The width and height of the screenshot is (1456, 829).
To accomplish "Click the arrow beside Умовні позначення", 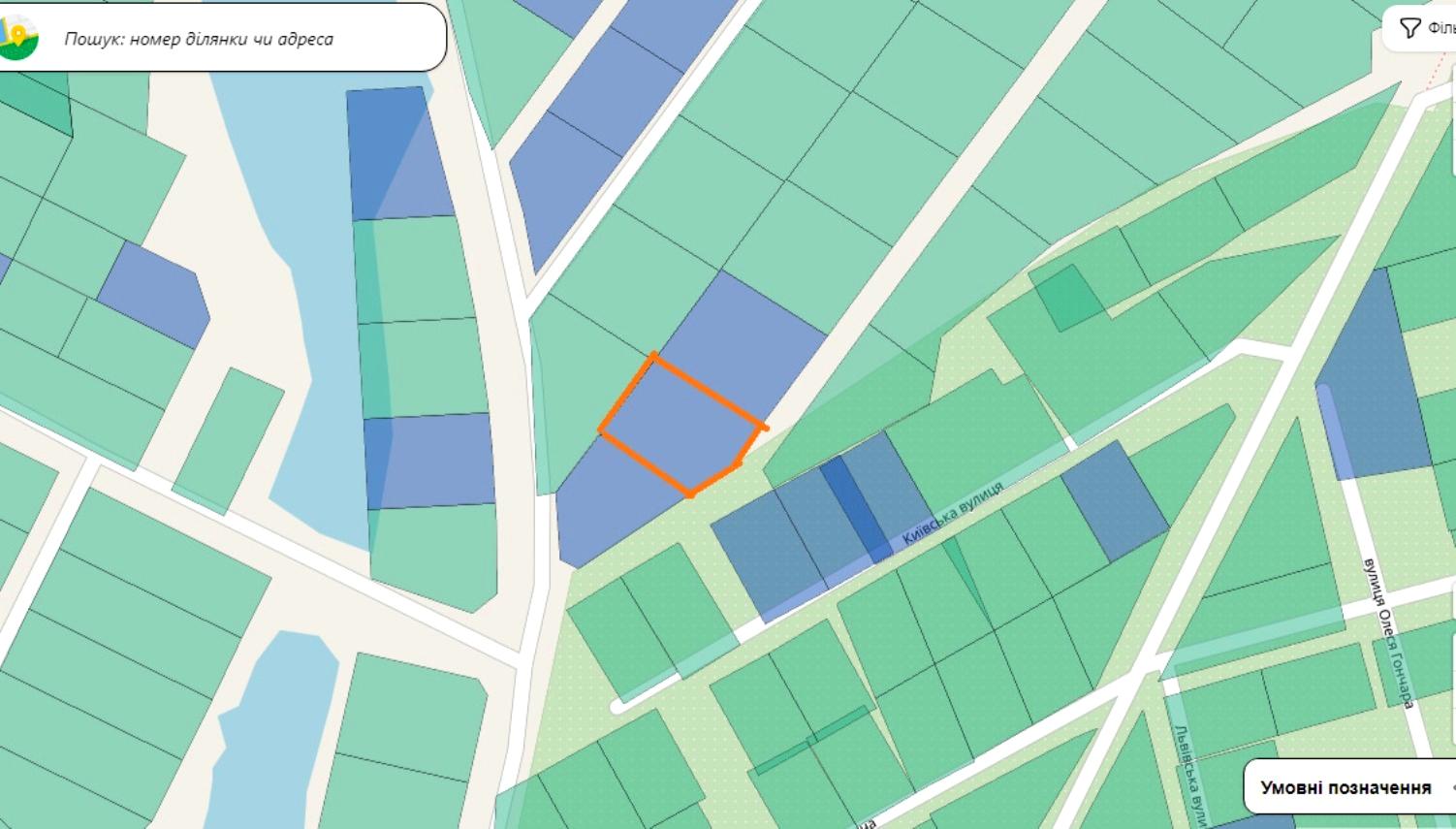I will pos(1451,787).
